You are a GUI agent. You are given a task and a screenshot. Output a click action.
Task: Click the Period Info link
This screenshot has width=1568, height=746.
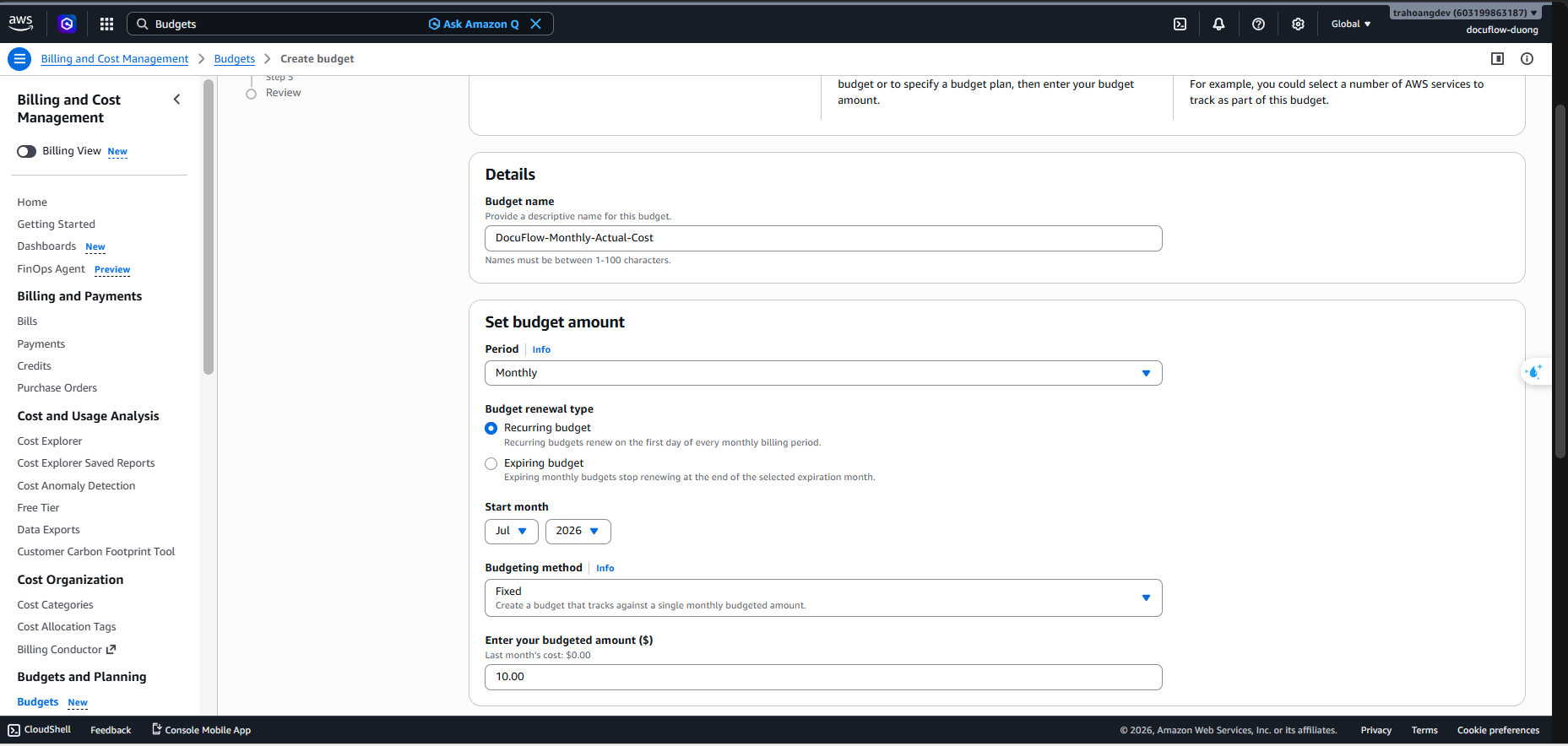[x=541, y=349]
